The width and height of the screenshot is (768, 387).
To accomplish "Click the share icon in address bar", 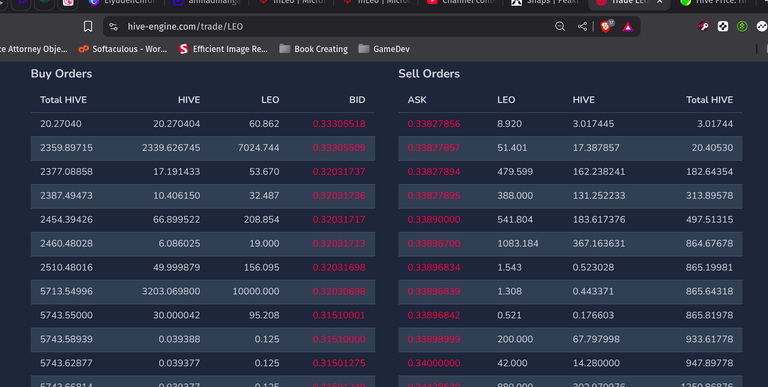I will [x=582, y=26].
